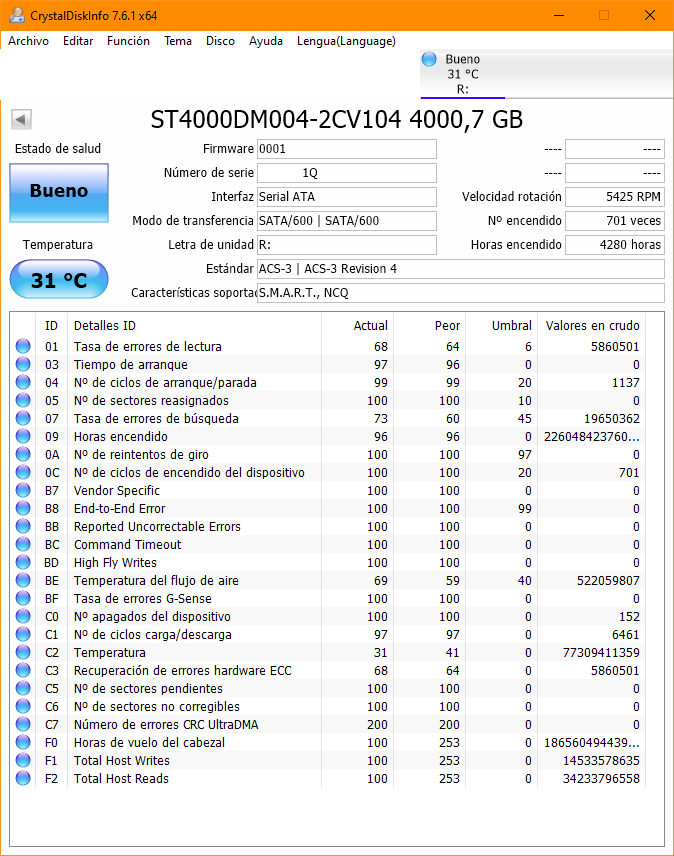The height and width of the screenshot is (856, 674).
Task: Click the Número de serie field
Action: pyautogui.click(x=347, y=173)
